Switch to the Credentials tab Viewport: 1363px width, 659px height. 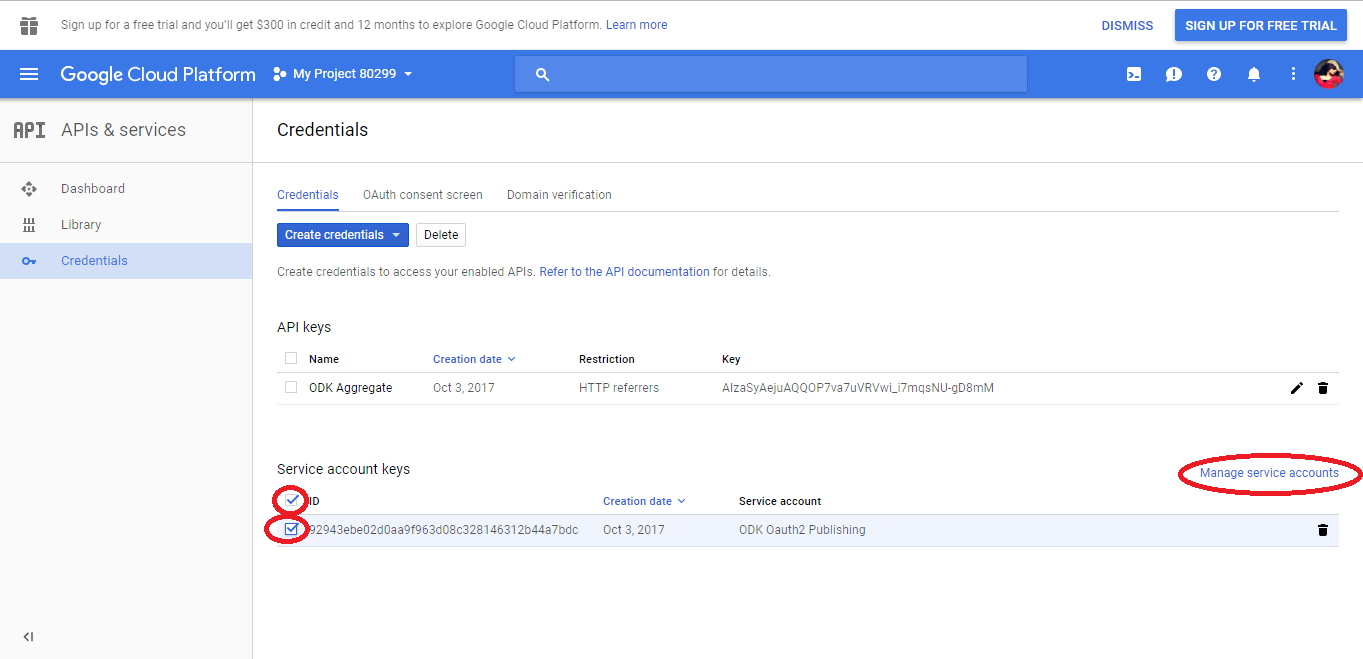[308, 195]
